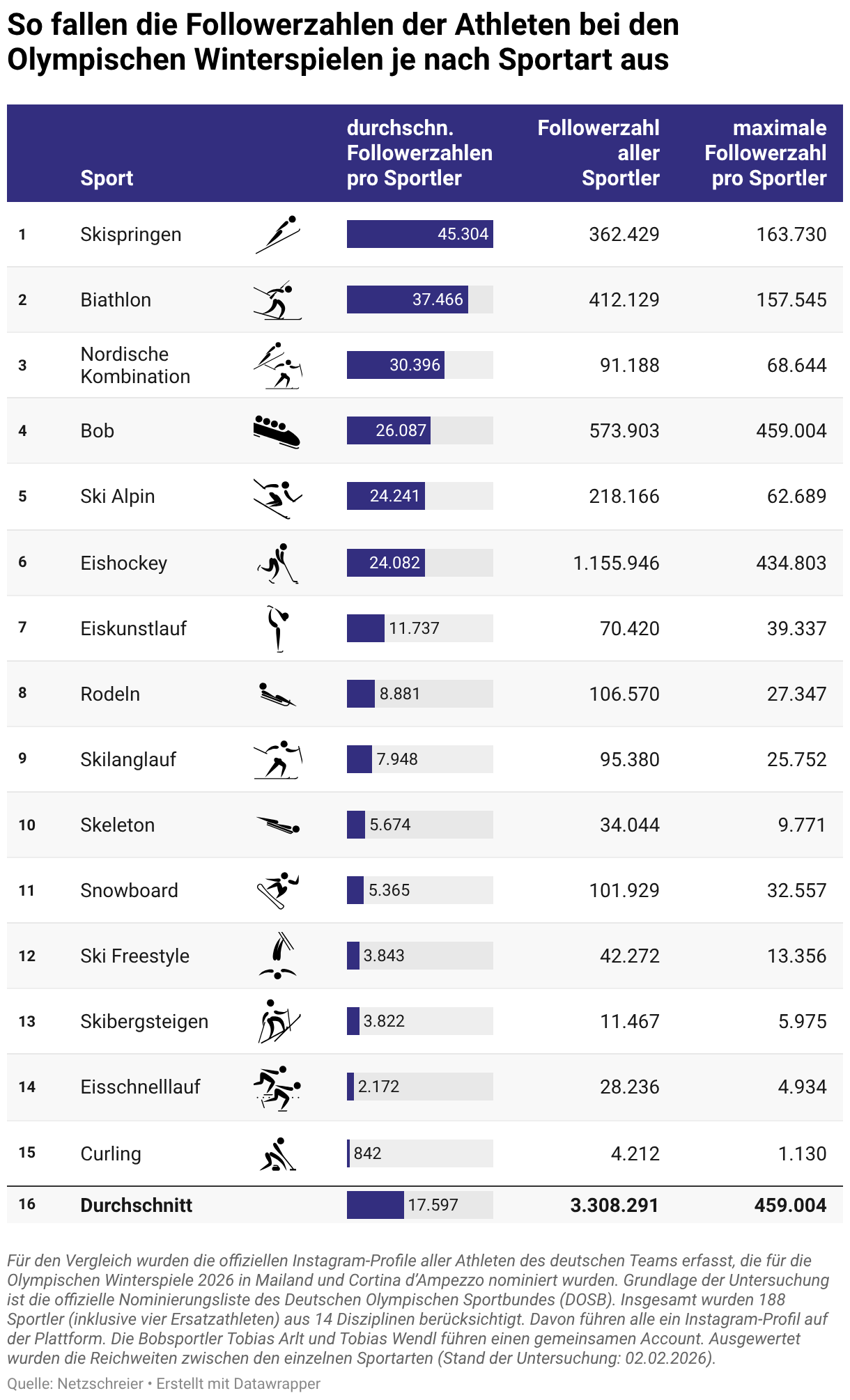850x1400 pixels.
Task: Click 'maximale Followerzahl pro Sportler' header
Action: pyautogui.click(x=765, y=153)
